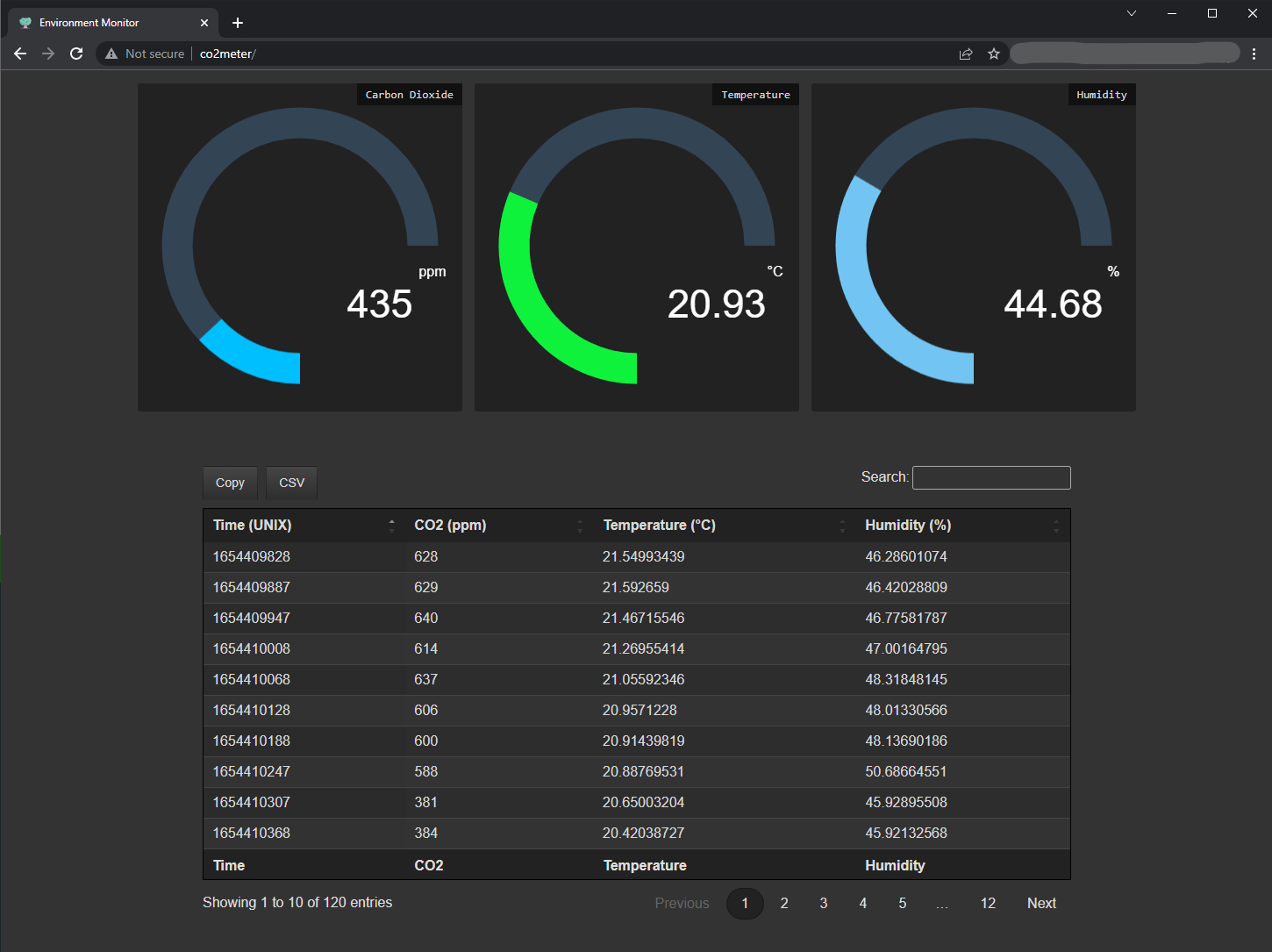Open a new browser tab
1272x952 pixels.
[x=238, y=23]
